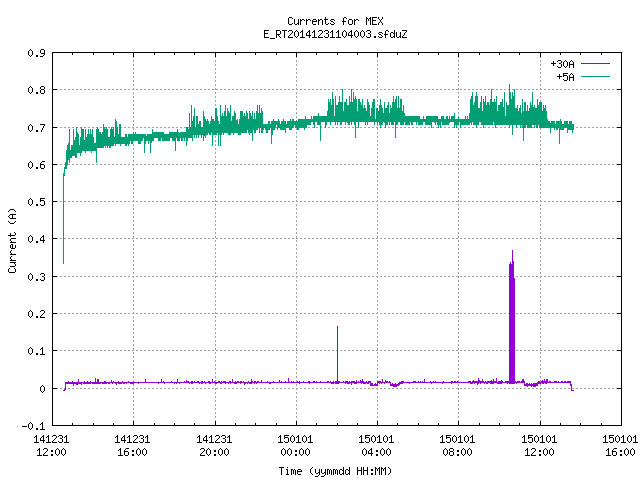Click the +30A legend label
The width and height of the screenshot is (640, 480).
pos(562,64)
